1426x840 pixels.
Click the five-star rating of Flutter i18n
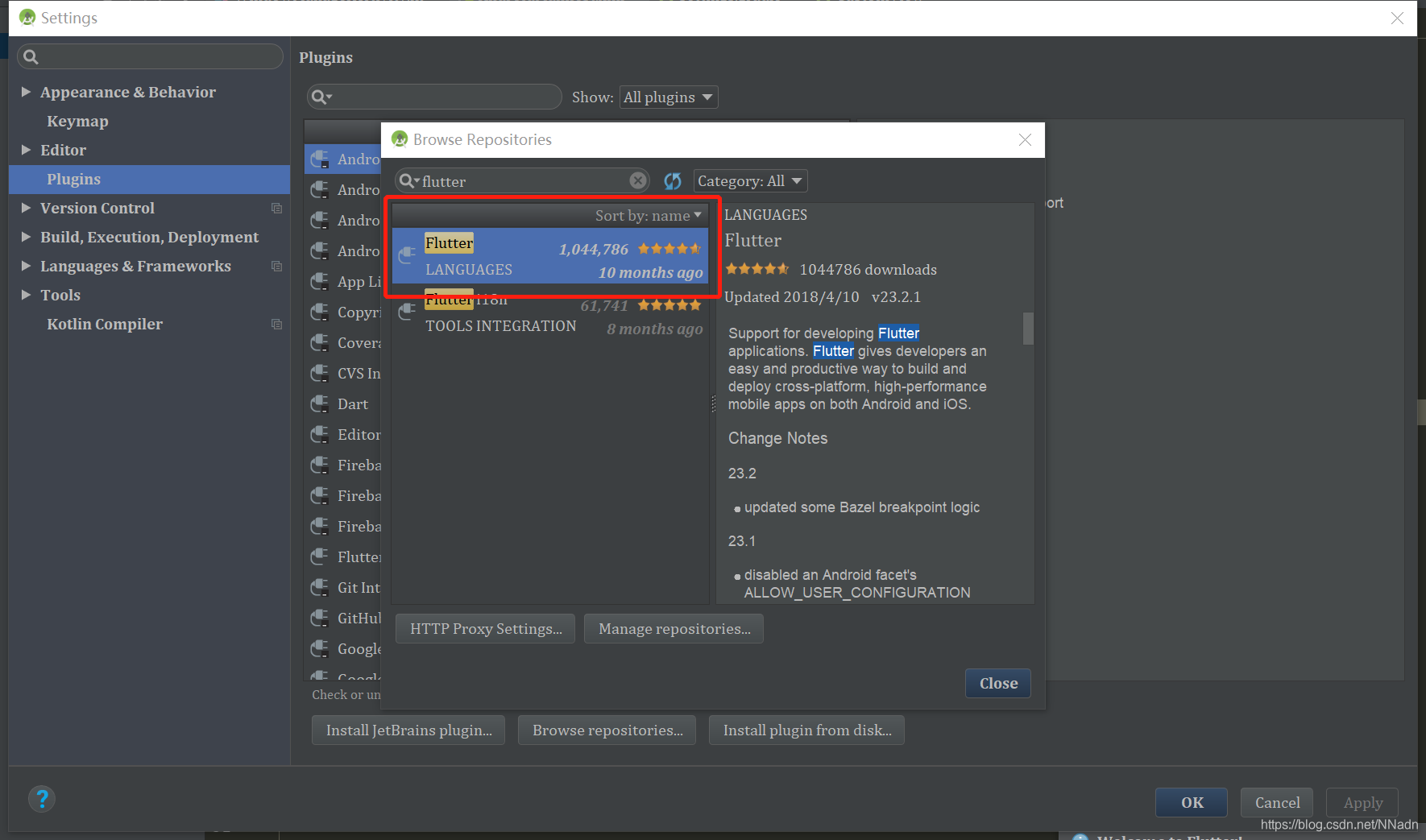coord(669,305)
